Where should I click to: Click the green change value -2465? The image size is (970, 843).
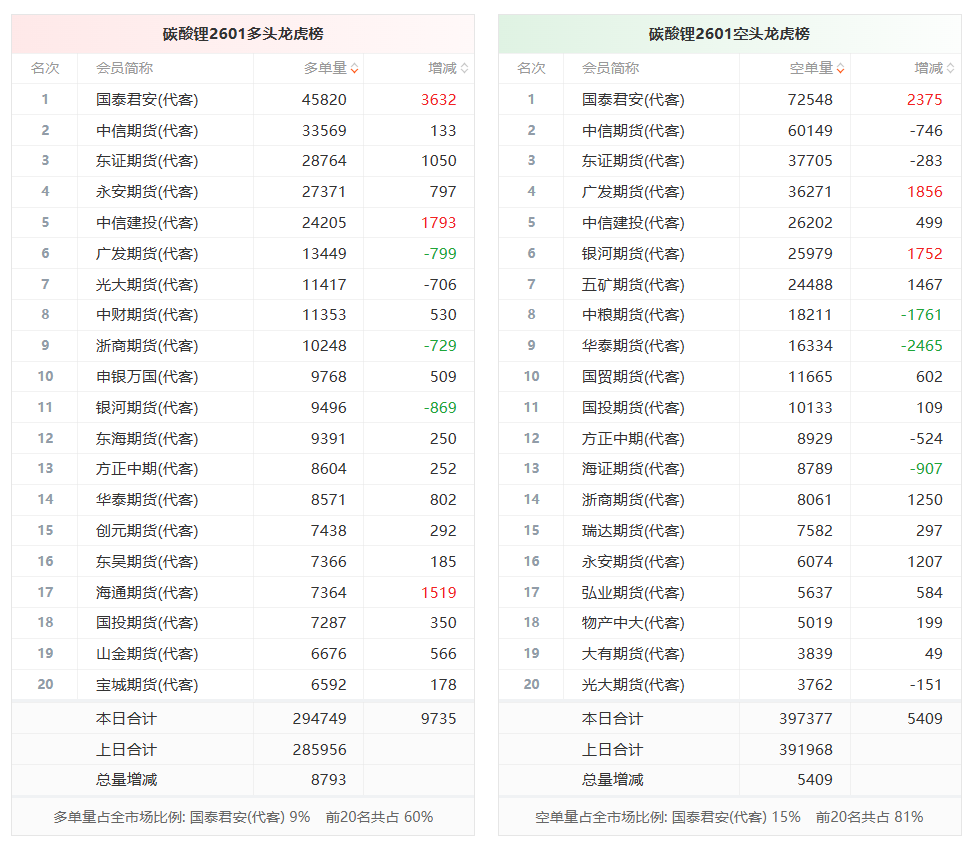click(x=922, y=346)
